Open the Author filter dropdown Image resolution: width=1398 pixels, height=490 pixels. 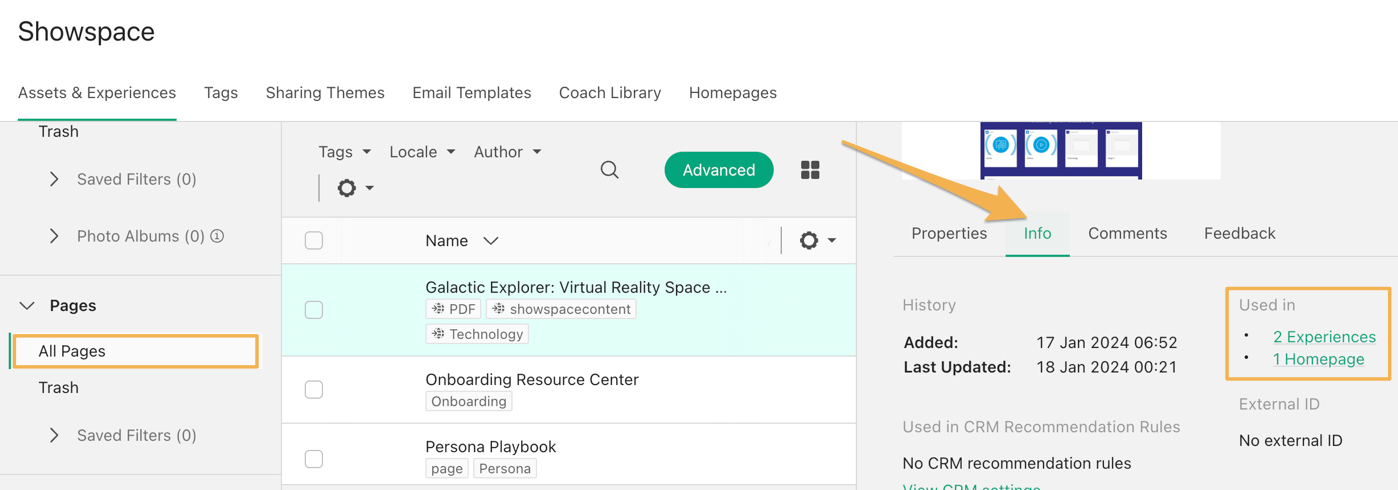[507, 152]
